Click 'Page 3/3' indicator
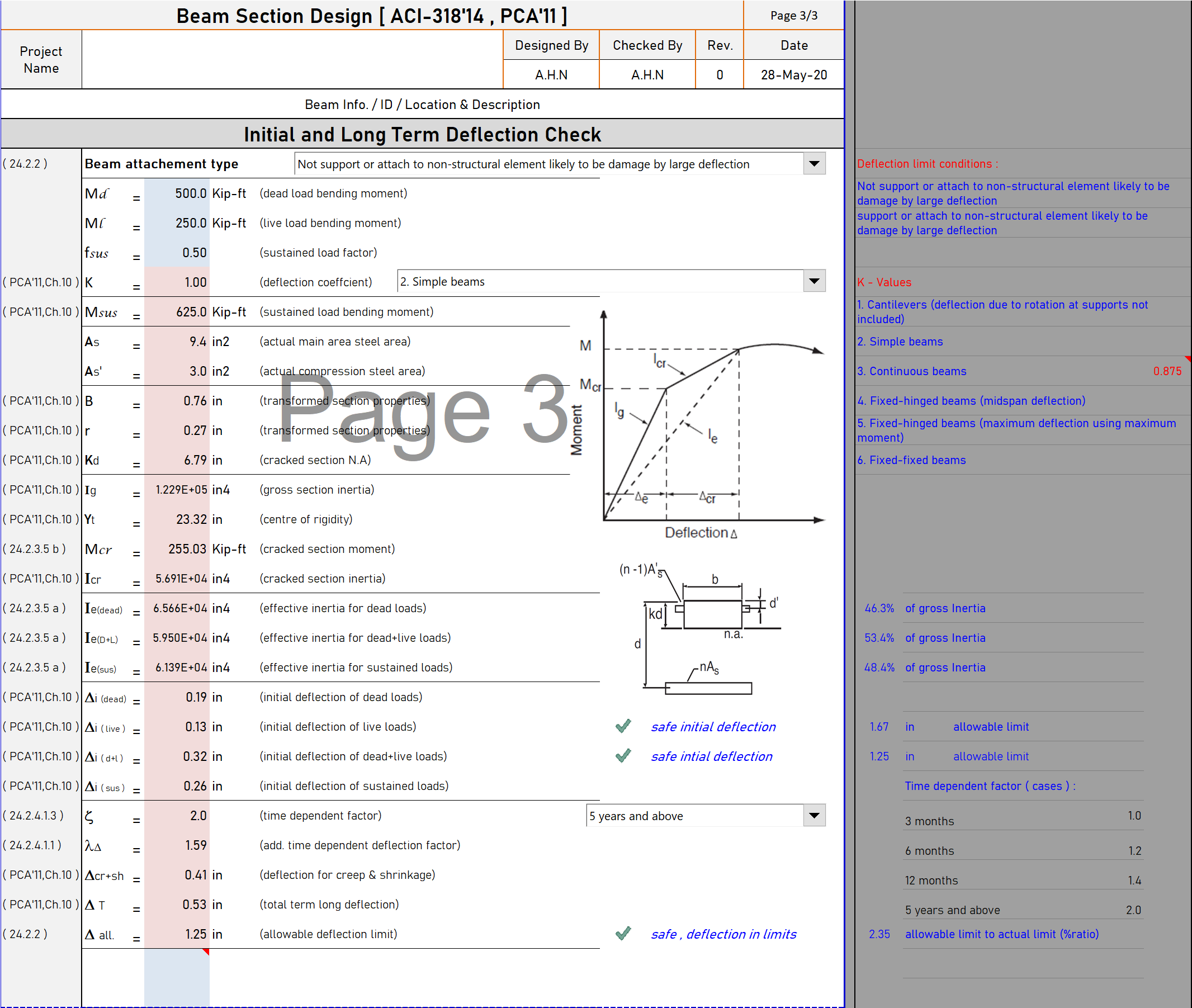 (794, 16)
